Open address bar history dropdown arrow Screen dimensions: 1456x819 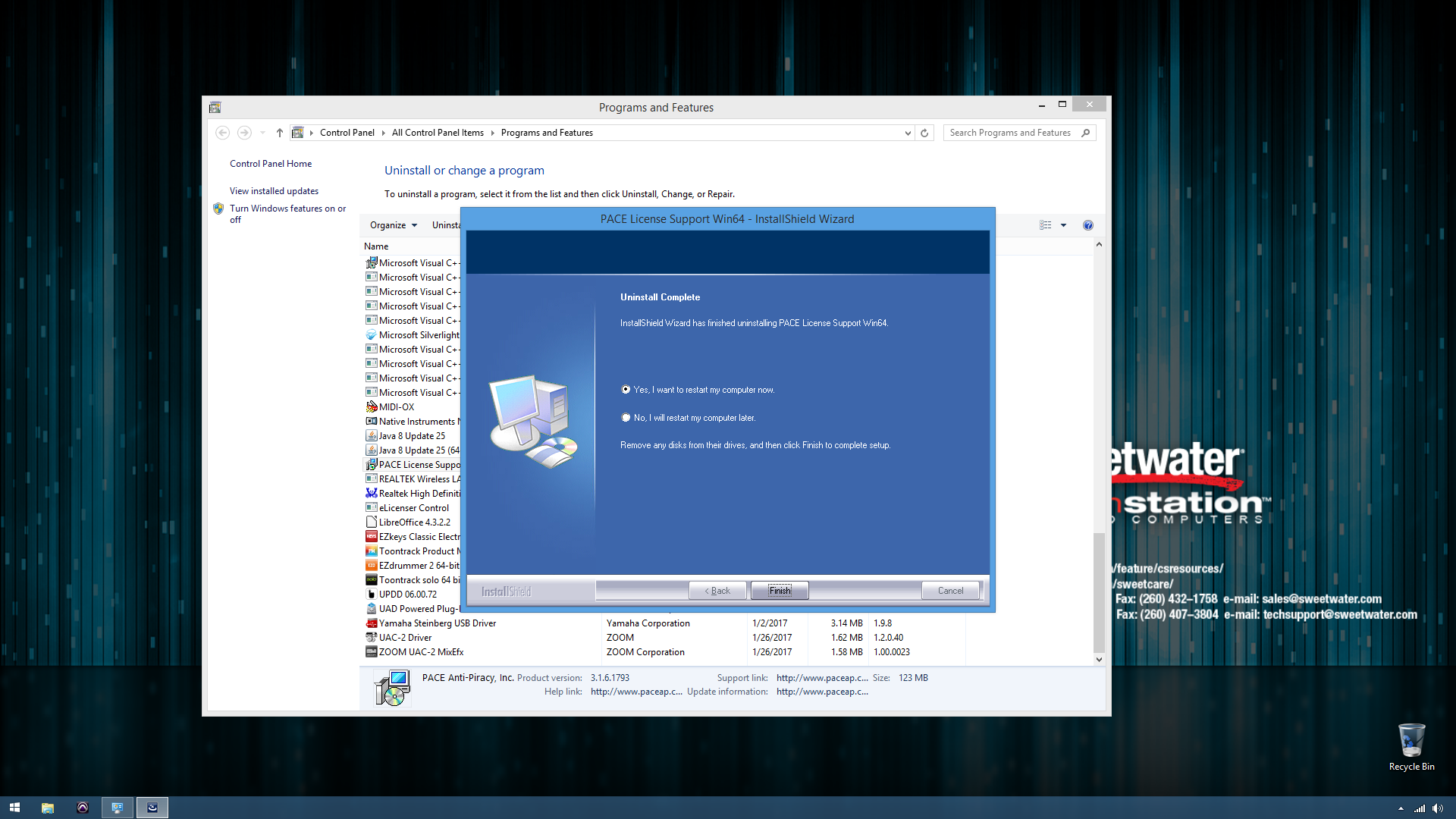907,133
